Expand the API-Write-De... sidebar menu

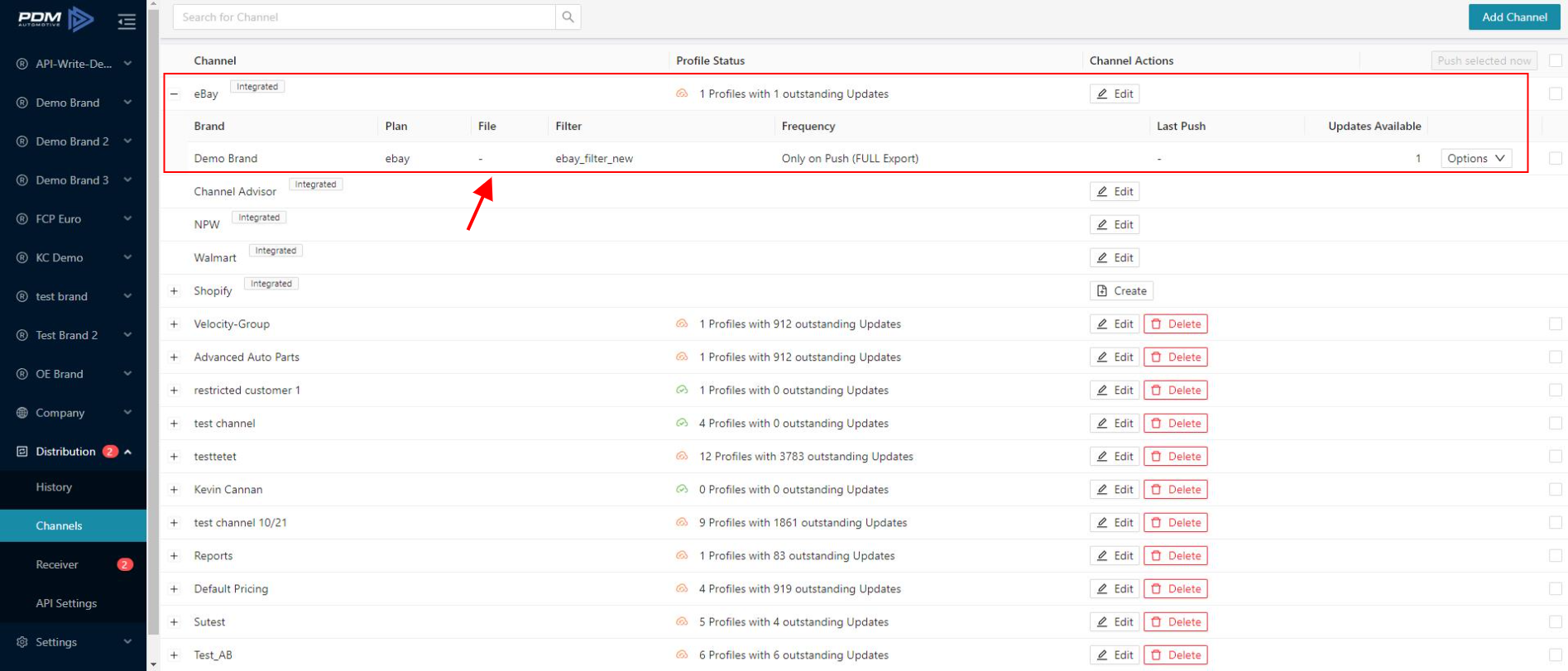[x=74, y=64]
